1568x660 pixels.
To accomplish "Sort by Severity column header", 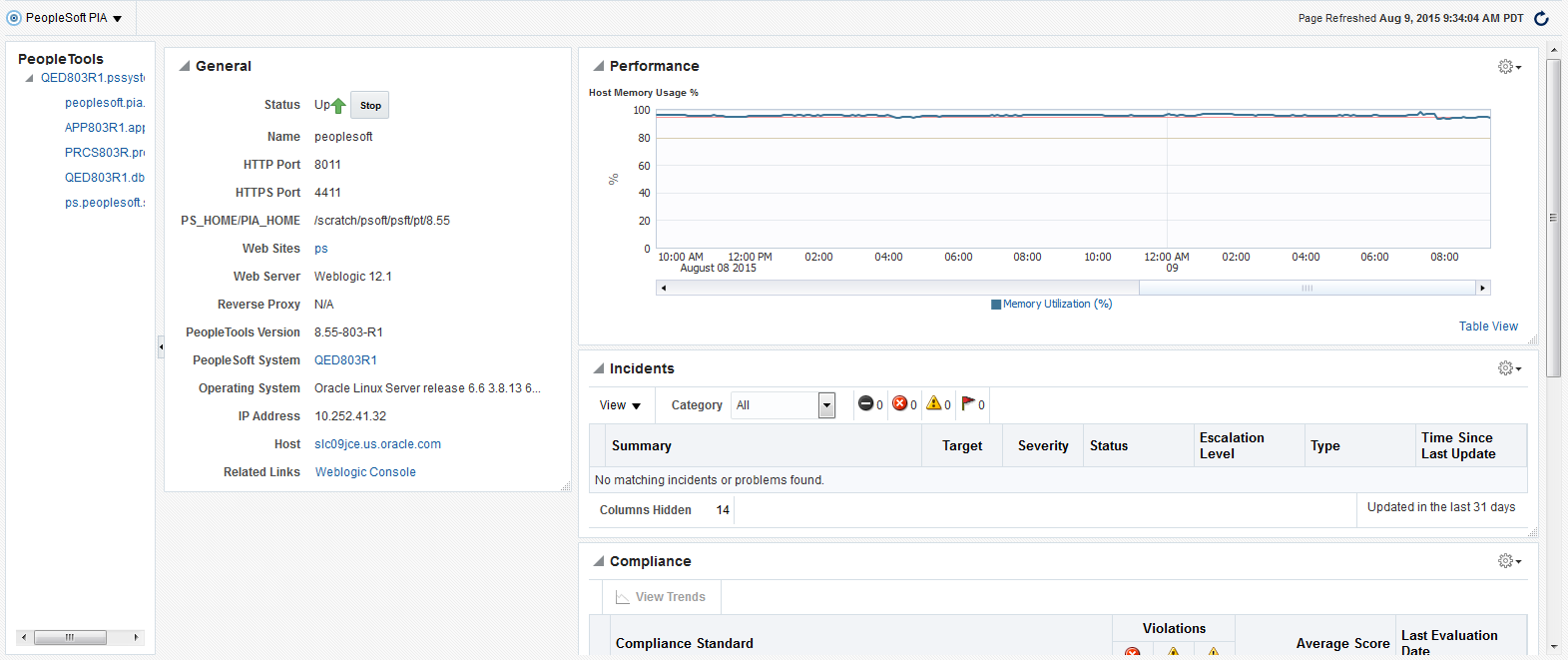I will point(1043,445).
